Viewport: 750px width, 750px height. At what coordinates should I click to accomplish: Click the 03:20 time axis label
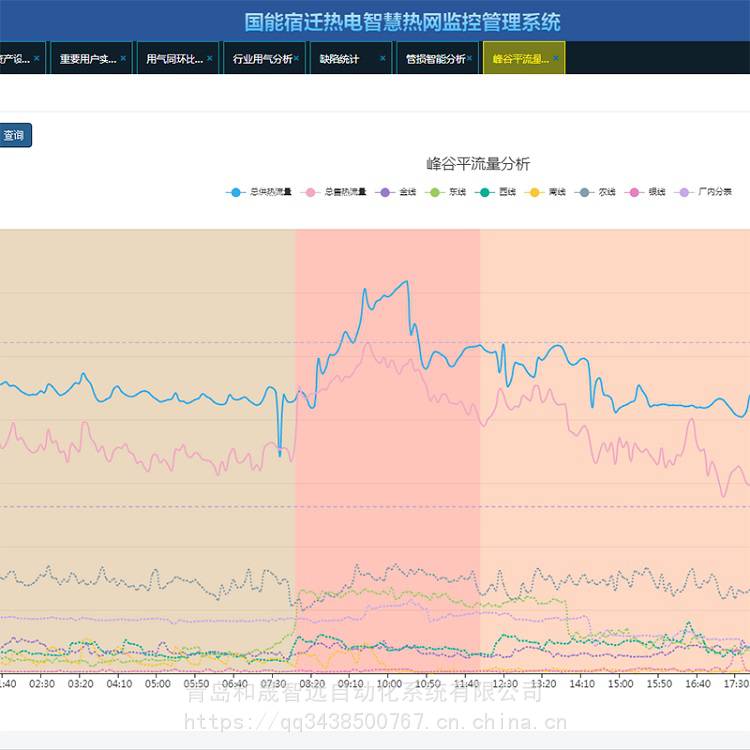[80, 684]
